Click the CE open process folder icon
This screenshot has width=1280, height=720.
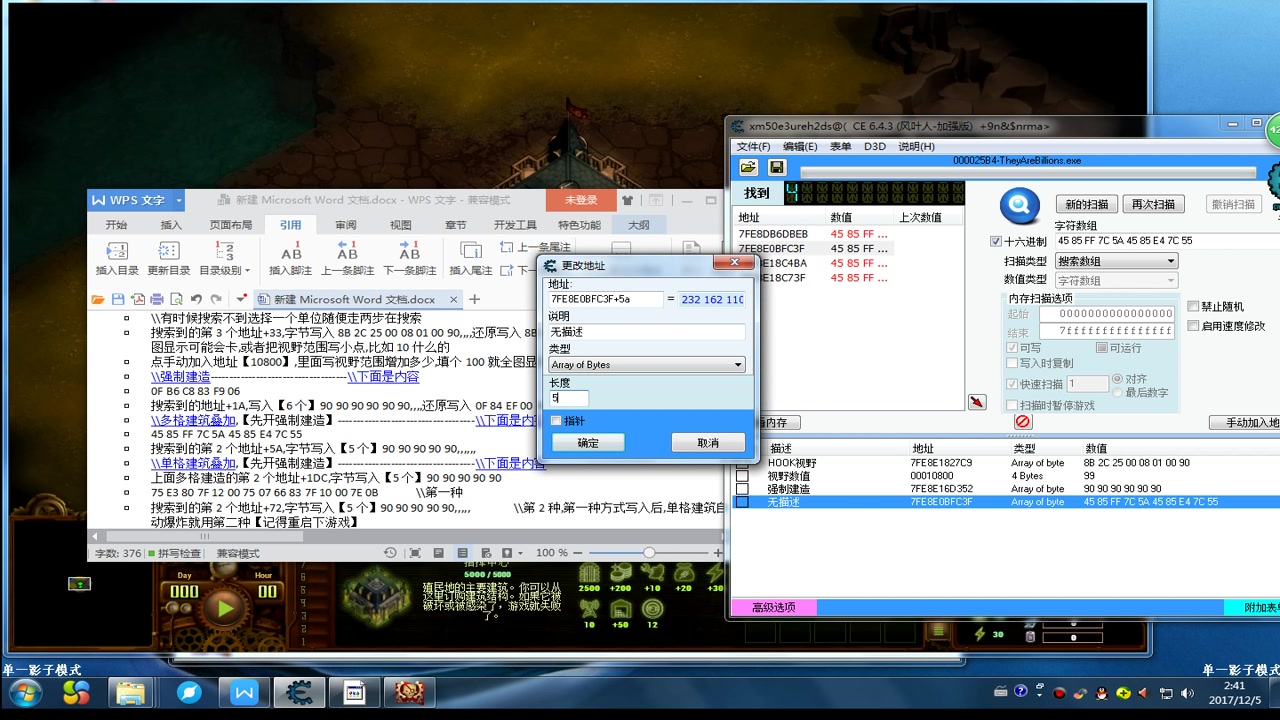[x=748, y=167]
